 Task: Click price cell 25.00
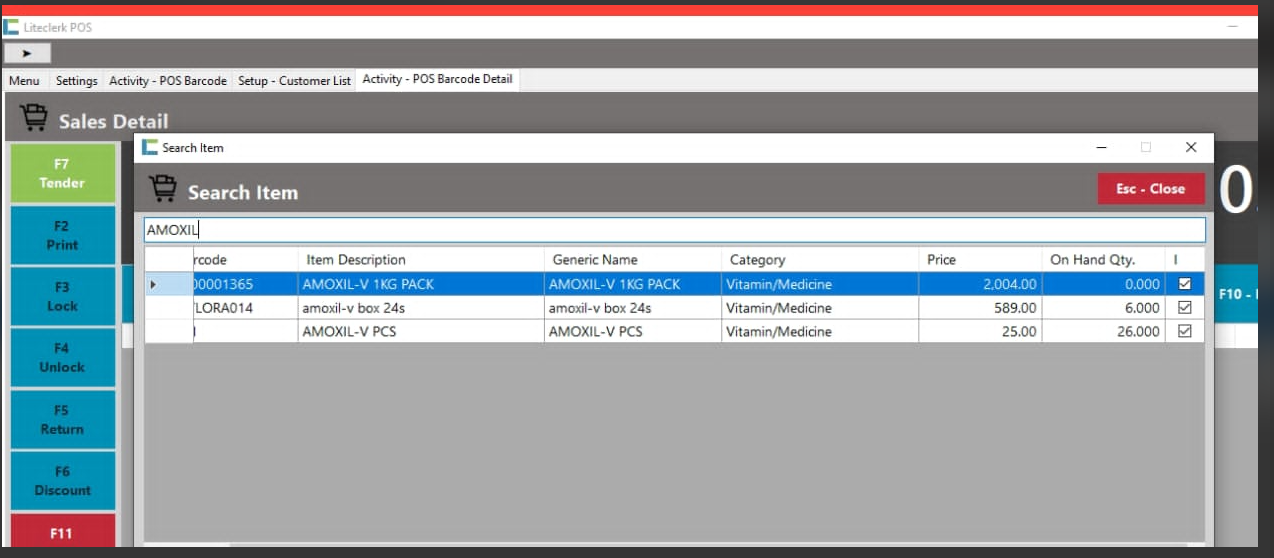tap(980, 332)
